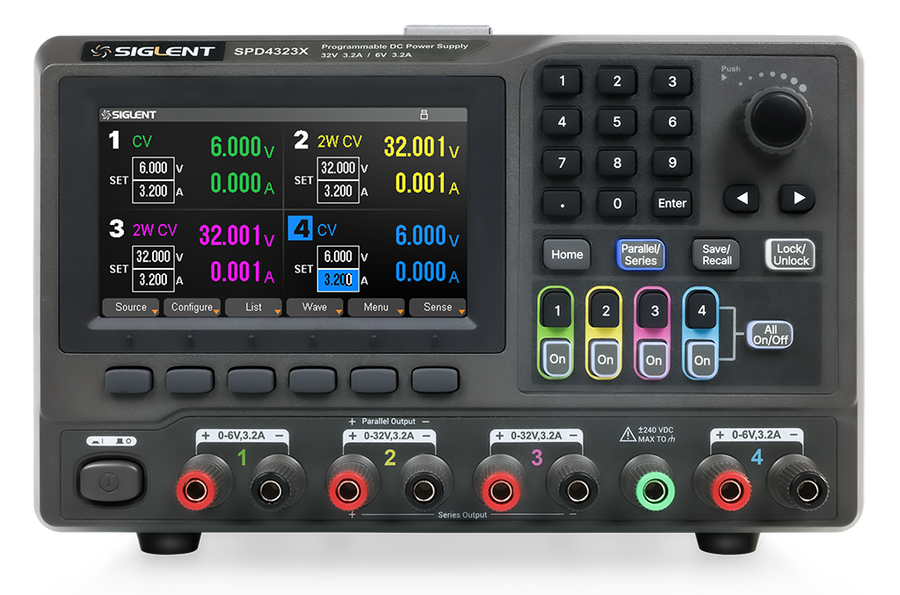Click the right arrow key
The image size is (900, 595).
(797, 199)
